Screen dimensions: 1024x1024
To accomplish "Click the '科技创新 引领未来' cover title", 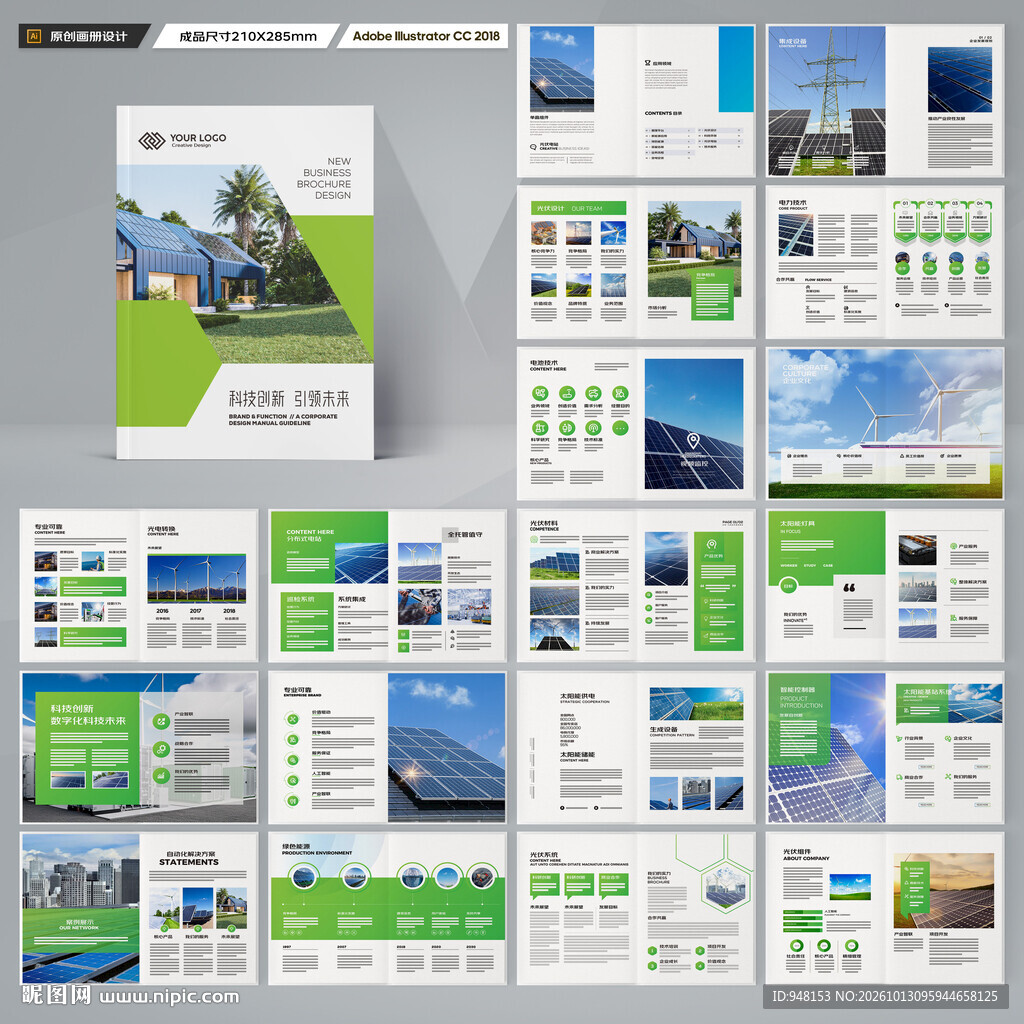I will [289, 398].
